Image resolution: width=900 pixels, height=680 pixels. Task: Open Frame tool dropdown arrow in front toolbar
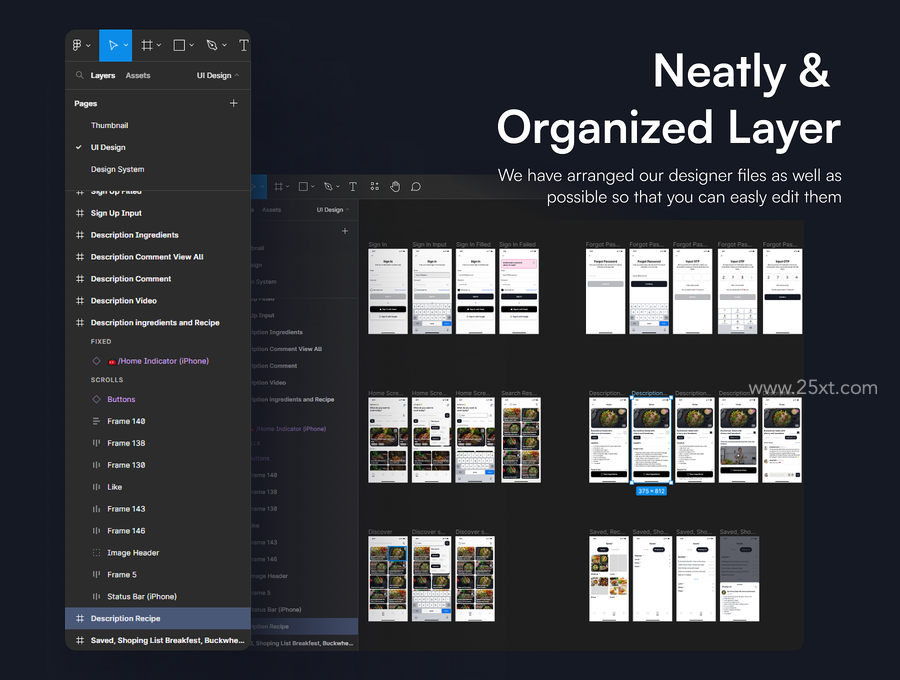click(159, 45)
